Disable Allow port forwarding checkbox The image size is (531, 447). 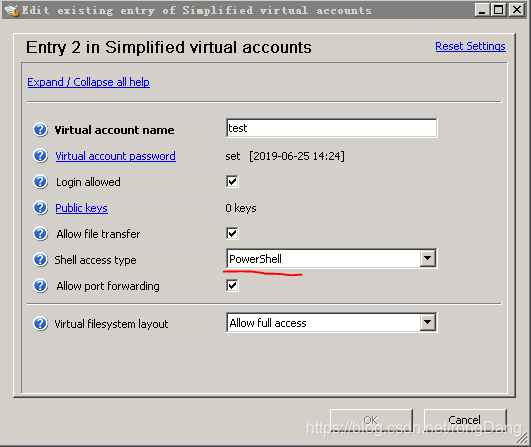tap(232, 285)
